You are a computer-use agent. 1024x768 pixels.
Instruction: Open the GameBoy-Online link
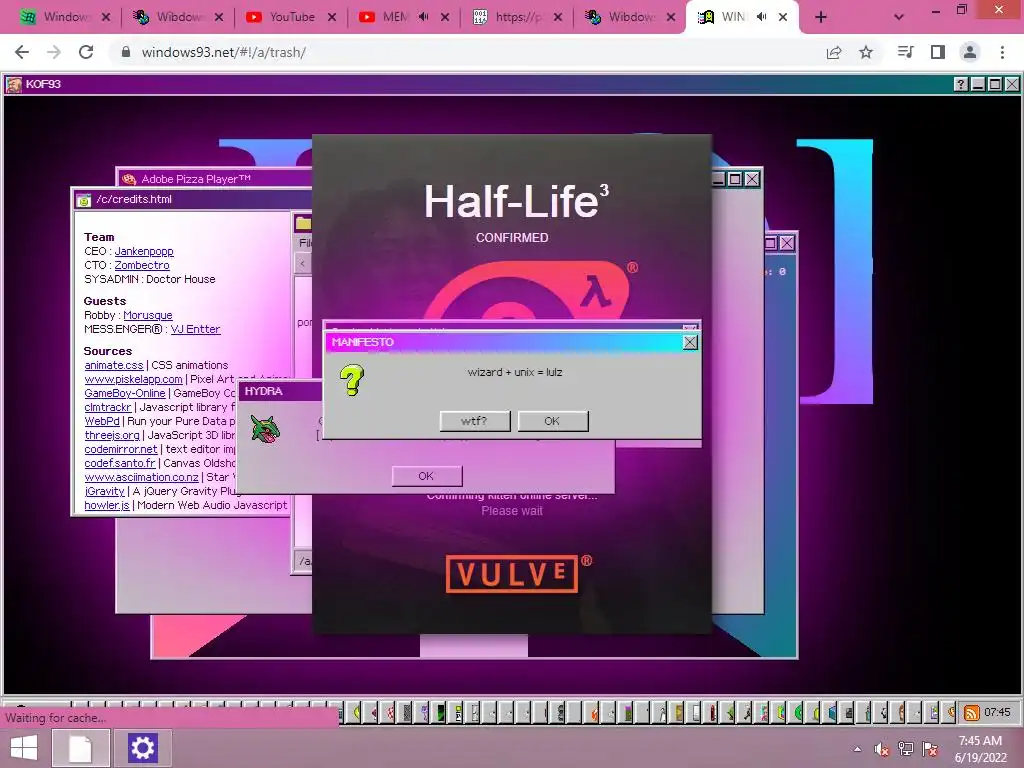(x=125, y=393)
